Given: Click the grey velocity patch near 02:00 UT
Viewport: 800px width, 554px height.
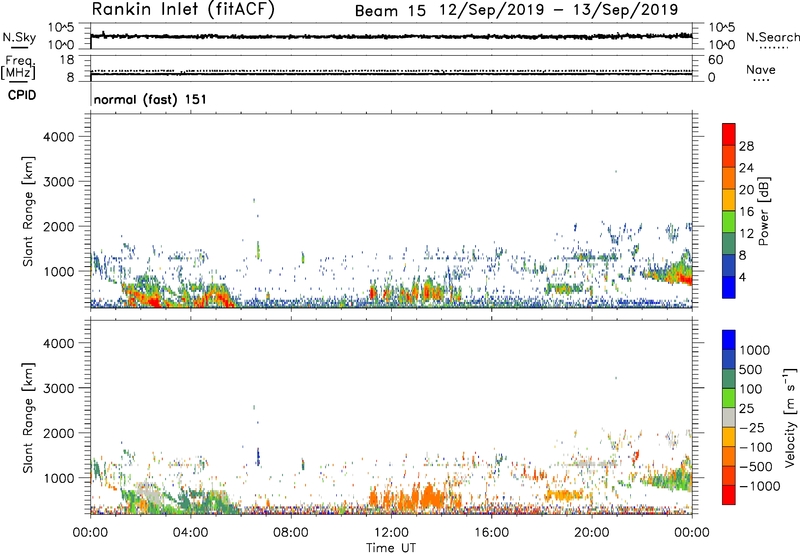Looking at the screenshot, I should tap(149, 493).
